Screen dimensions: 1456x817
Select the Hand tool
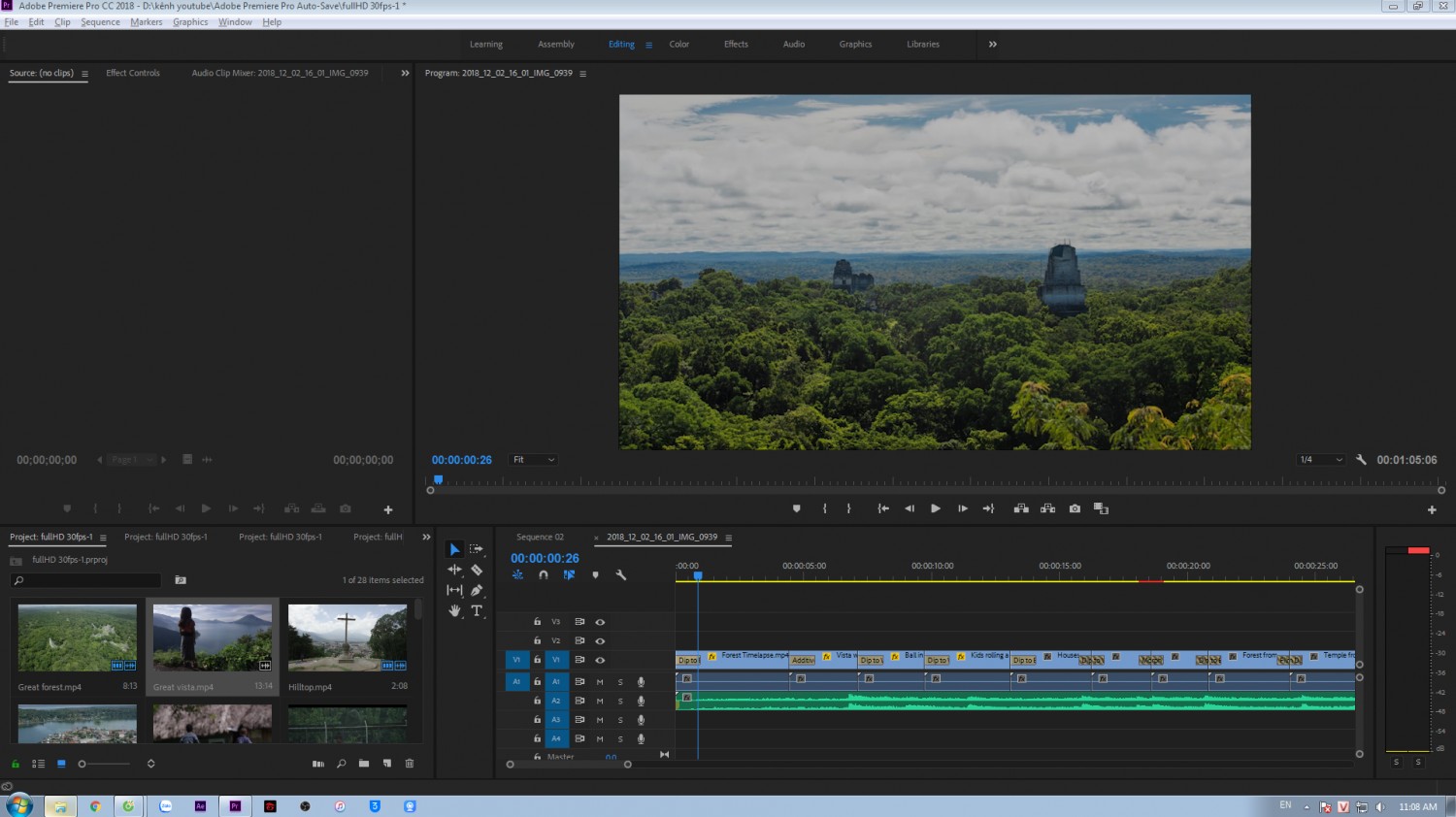[454, 610]
